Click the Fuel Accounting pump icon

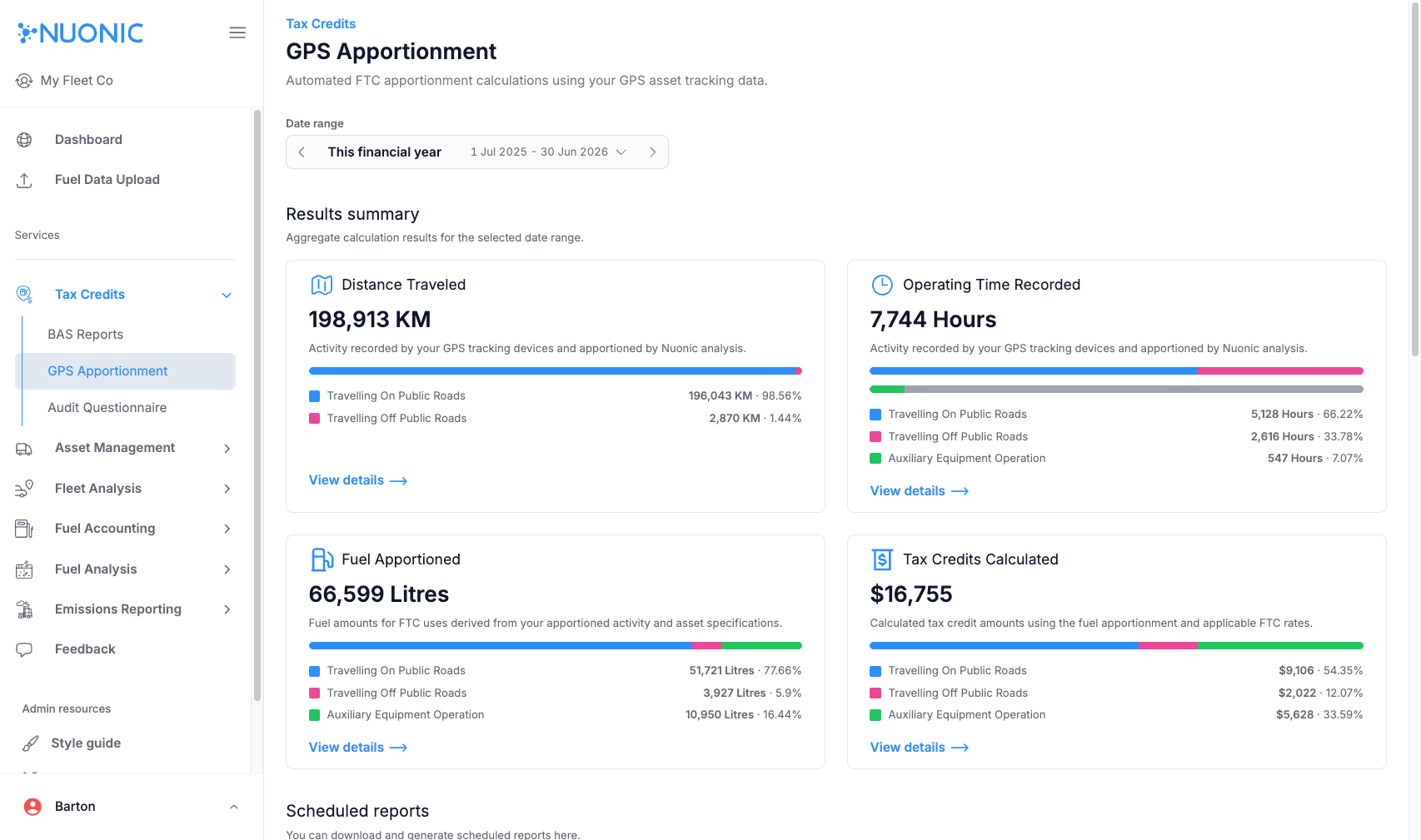24,529
